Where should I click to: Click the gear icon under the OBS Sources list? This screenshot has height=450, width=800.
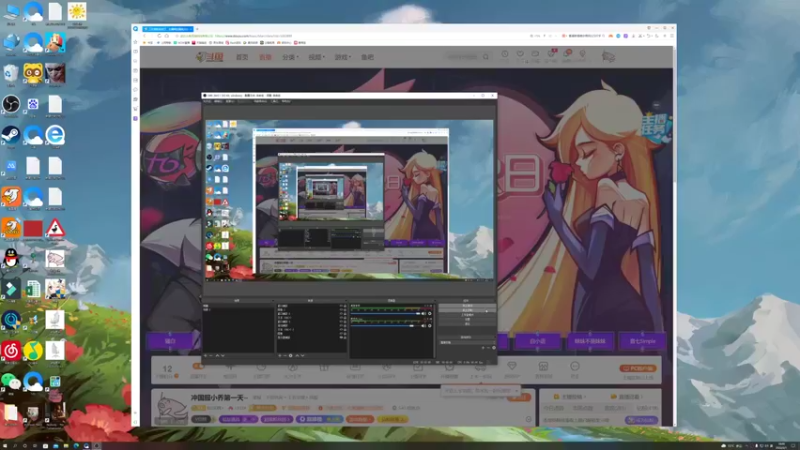(x=291, y=355)
